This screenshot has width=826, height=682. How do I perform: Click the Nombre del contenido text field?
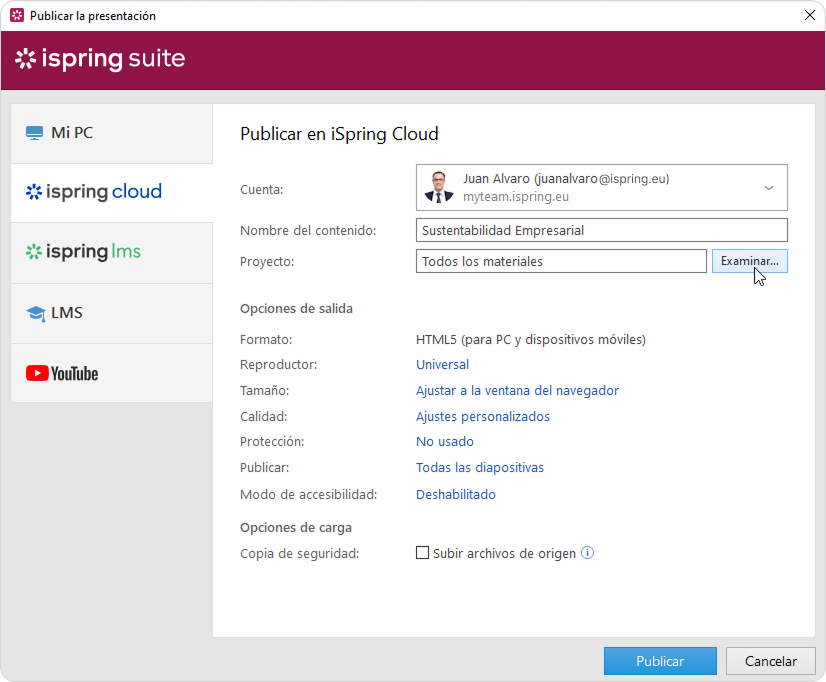[x=601, y=230]
